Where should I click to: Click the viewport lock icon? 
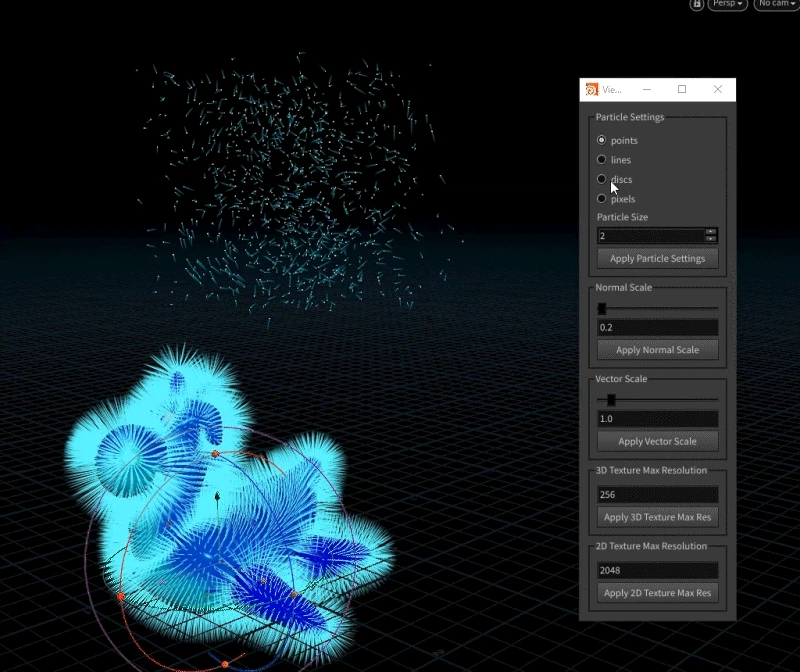pos(697,5)
